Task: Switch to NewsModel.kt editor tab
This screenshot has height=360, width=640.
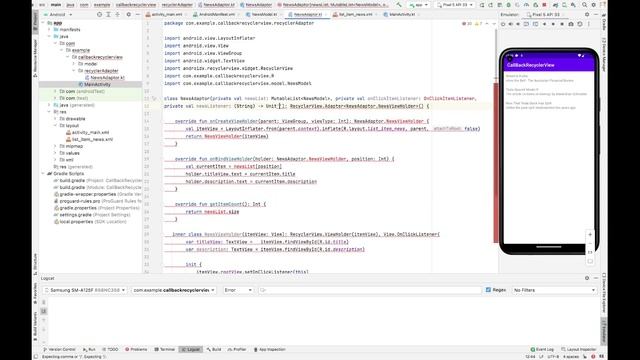Action: [264, 14]
